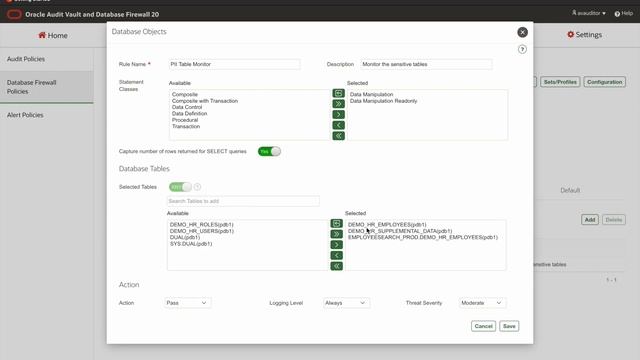Click the Save button
This screenshot has height=360, width=640.
[509, 326]
